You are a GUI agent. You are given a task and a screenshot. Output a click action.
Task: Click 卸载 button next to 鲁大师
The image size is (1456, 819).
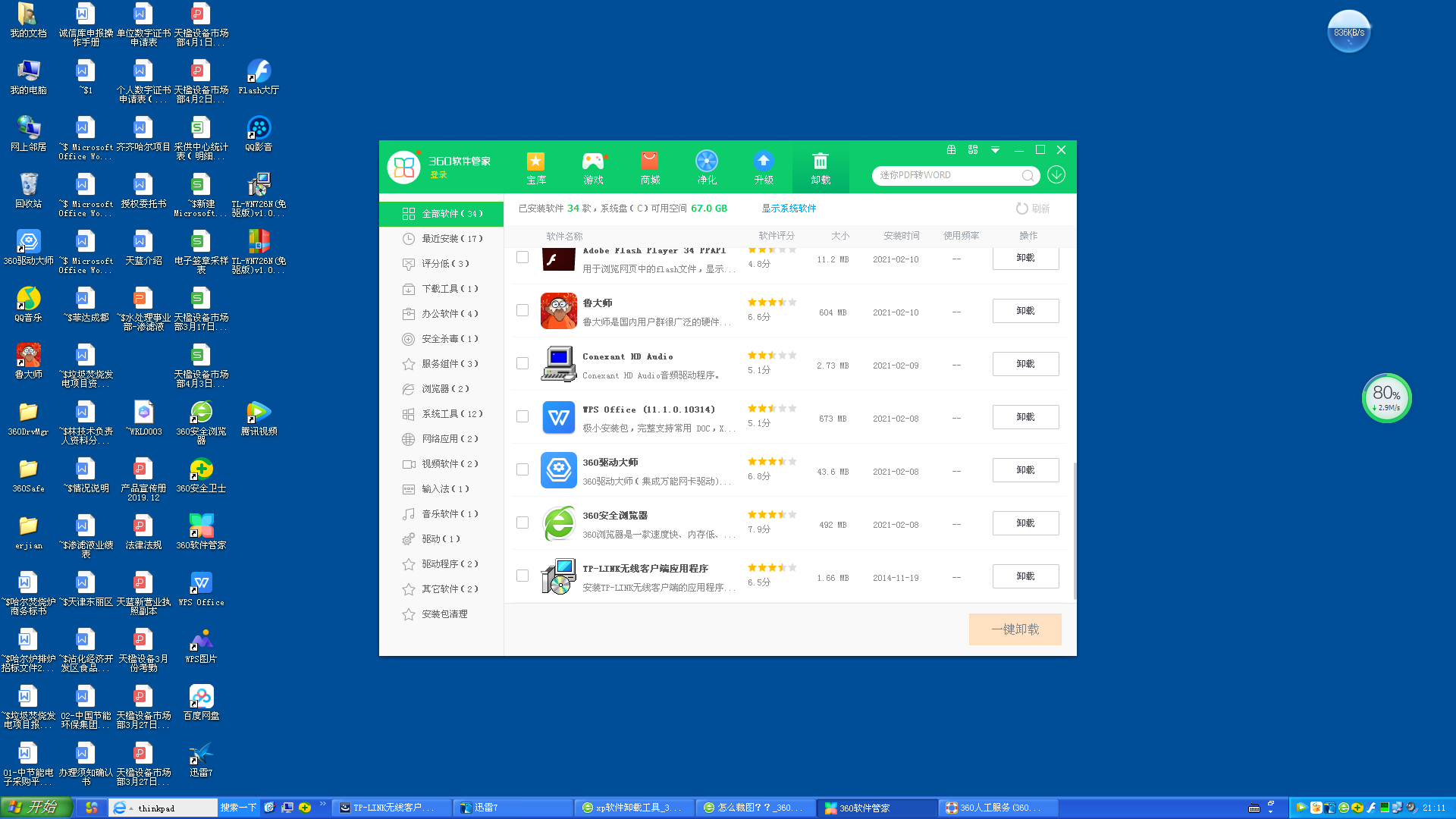point(1025,311)
